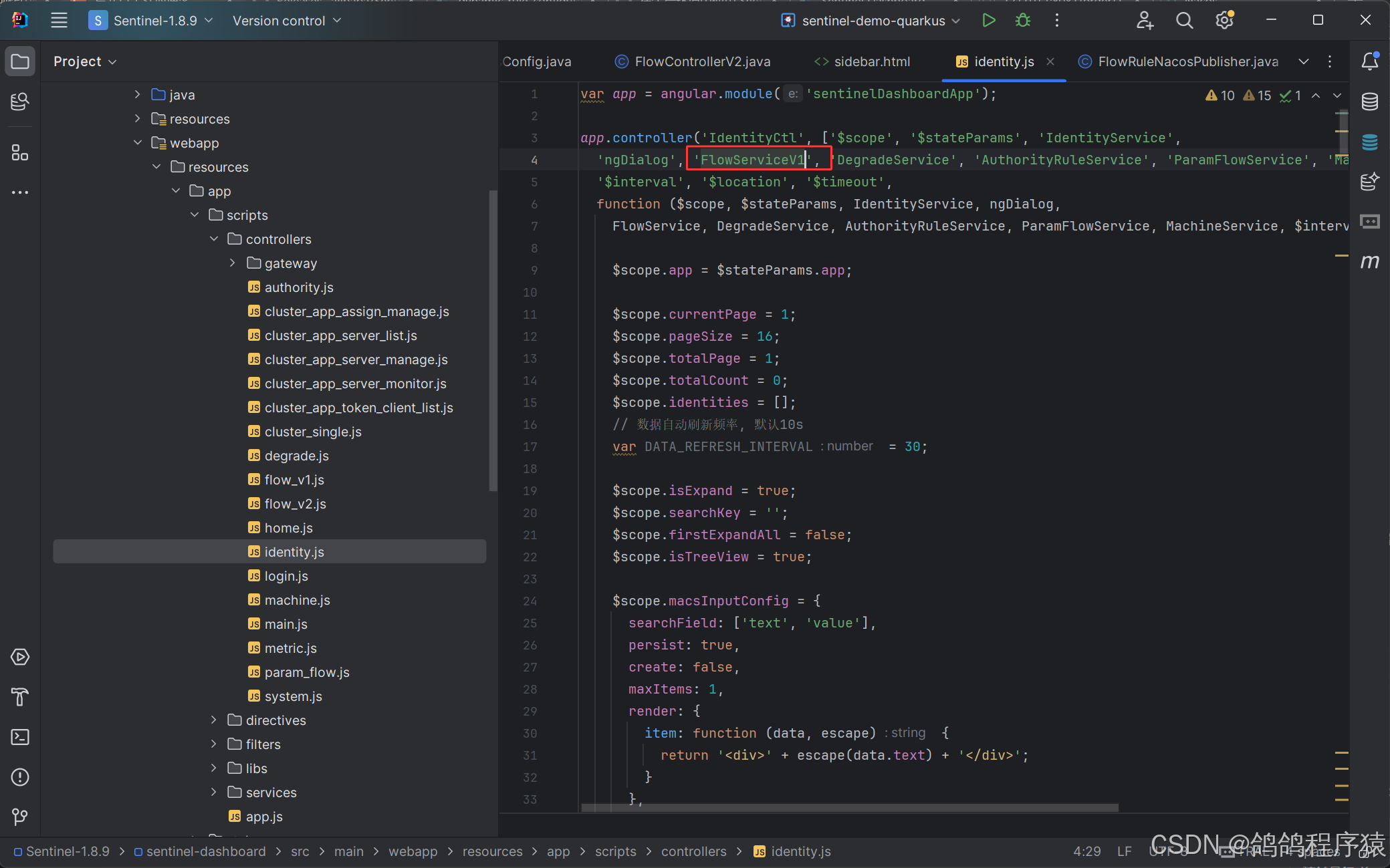Start debugging with the bug icon
This screenshot has height=868, width=1390.
coord(1022,21)
